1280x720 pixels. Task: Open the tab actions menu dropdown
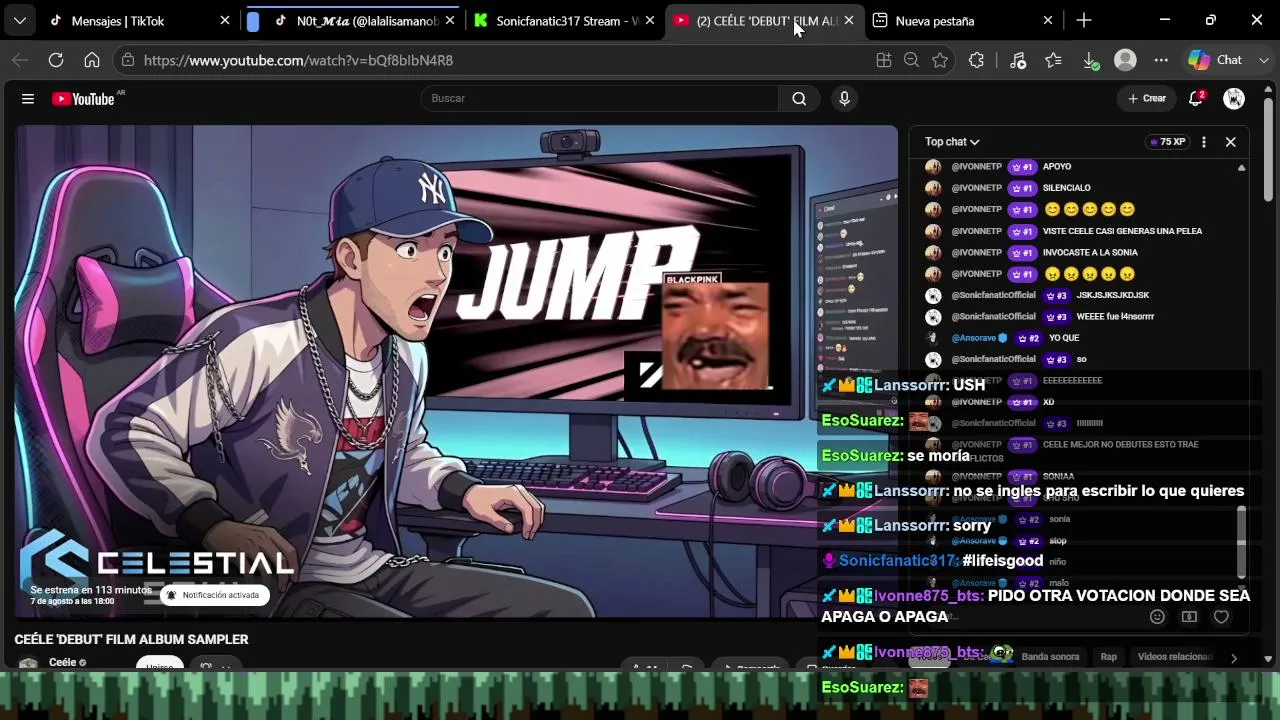point(20,20)
